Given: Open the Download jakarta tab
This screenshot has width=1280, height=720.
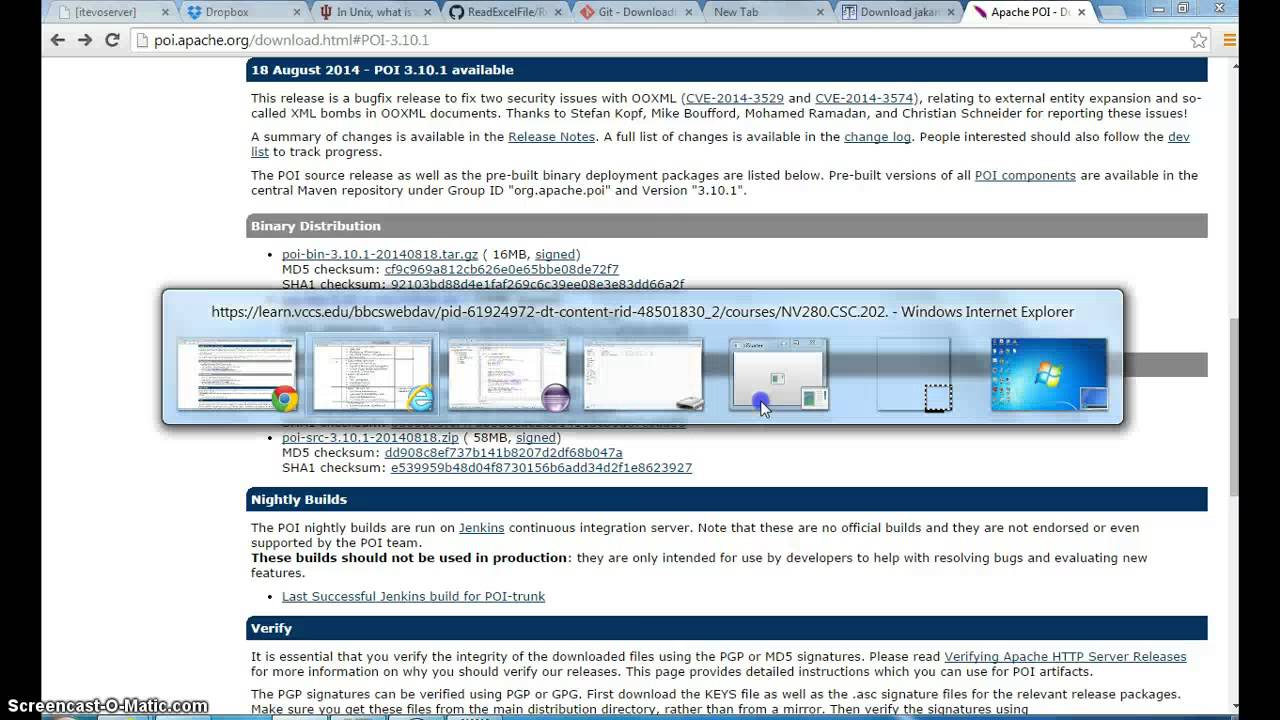Looking at the screenshot, I should tap(899, 12).
